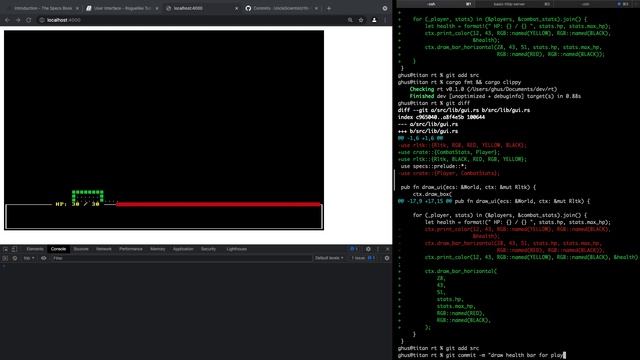
Task: Click the address bar showing localhost:4000
Action: [192, 20]
